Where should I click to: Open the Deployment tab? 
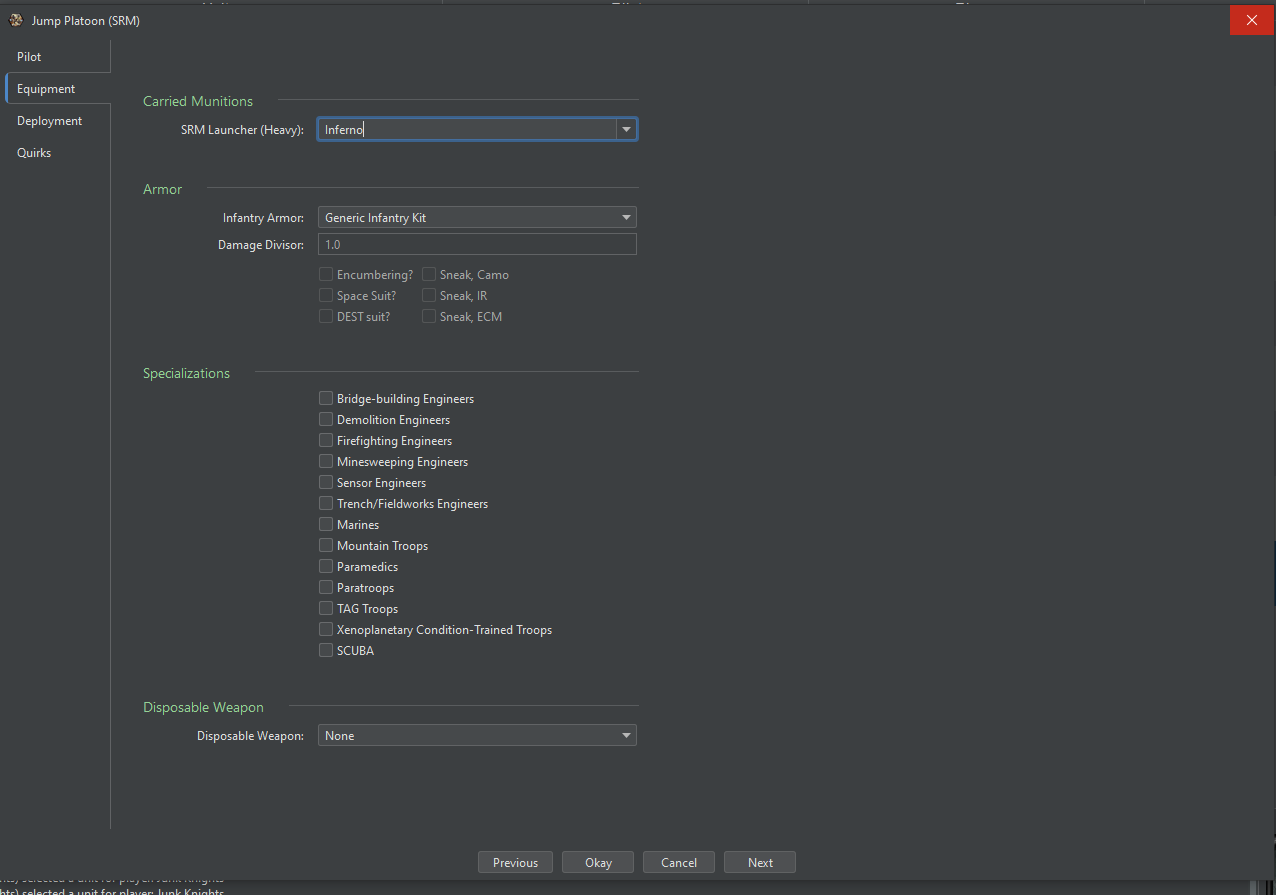[x=57, y=121]
